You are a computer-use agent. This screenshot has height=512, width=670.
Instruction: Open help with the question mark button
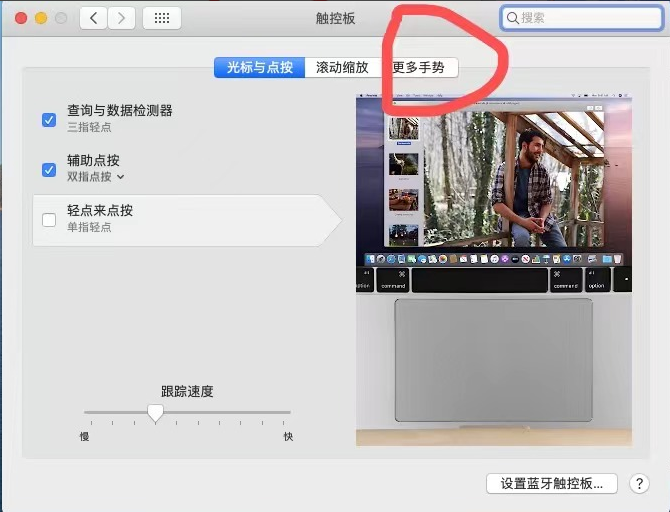point(640,483)
